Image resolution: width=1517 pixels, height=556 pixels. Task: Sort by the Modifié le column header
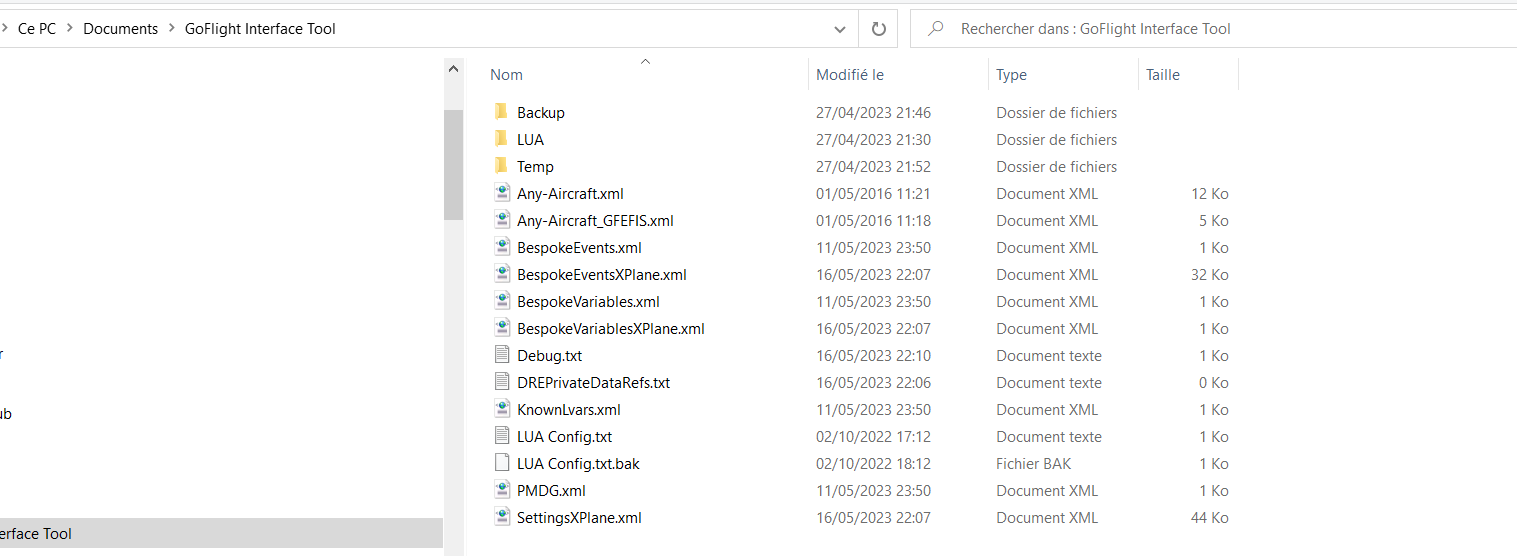pyautogui.click(x=849, y=75)
